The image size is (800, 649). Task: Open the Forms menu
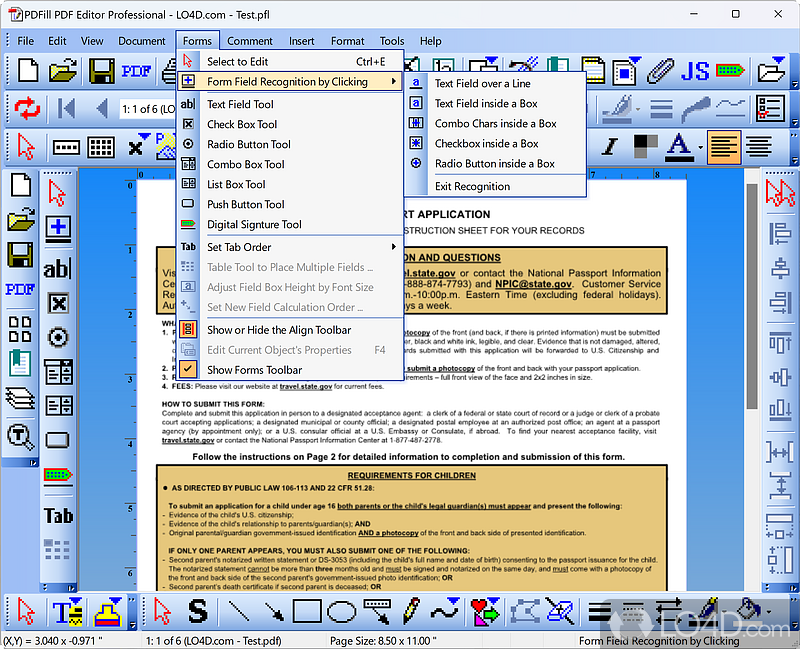pyautogui.click(x=197, y=41)
